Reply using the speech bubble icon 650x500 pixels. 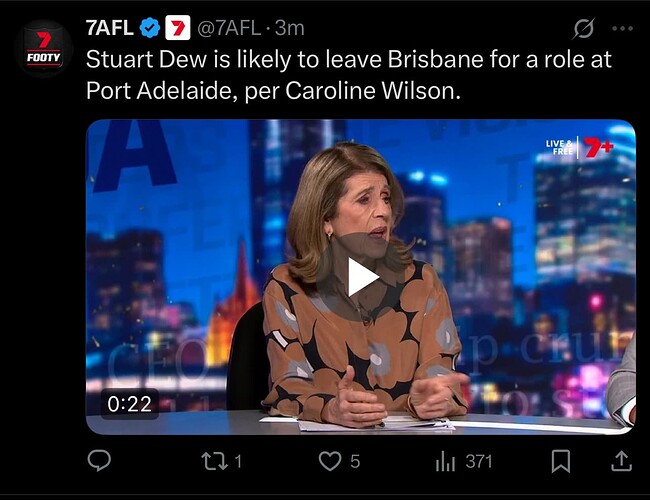99,461
